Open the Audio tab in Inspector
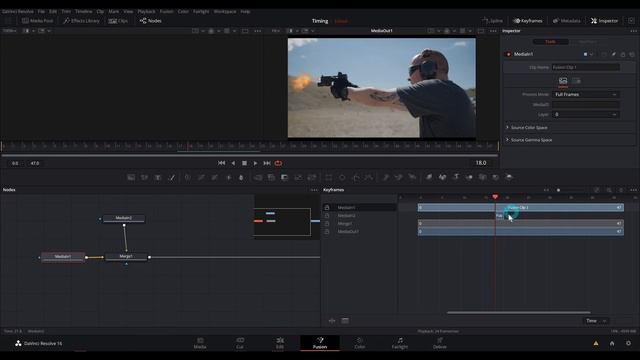Image resolution: width=640 pixels, height=360 pixels. (576, 81)
